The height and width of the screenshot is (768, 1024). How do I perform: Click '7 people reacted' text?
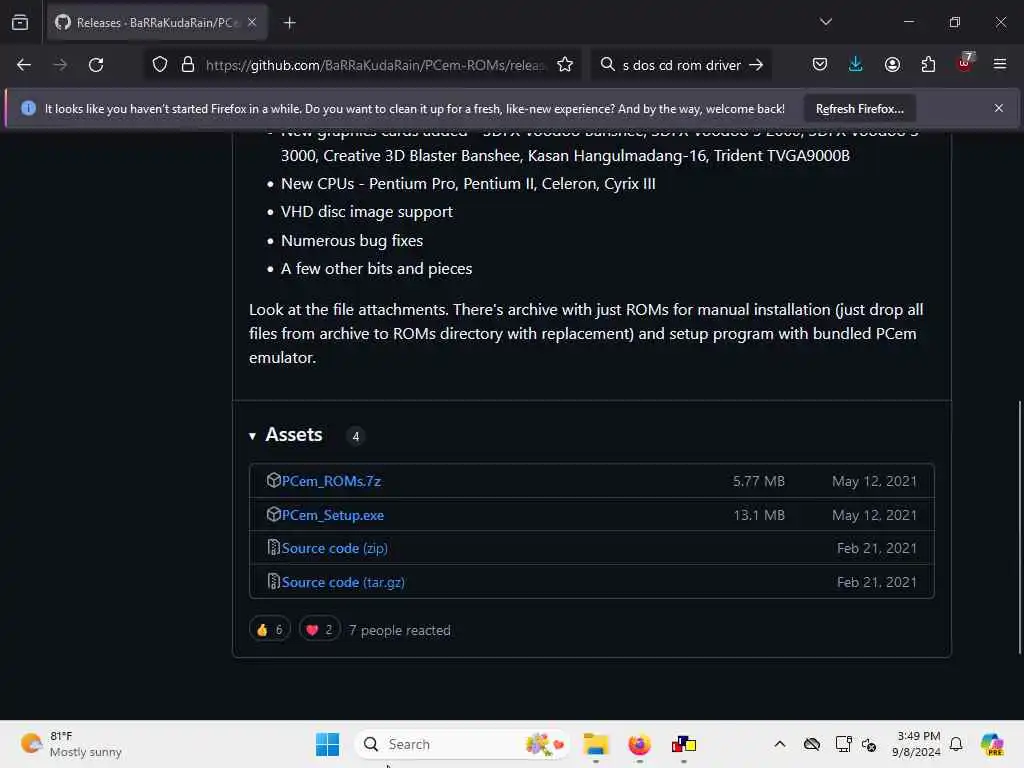pyautogui.click(x=400, y=630)
